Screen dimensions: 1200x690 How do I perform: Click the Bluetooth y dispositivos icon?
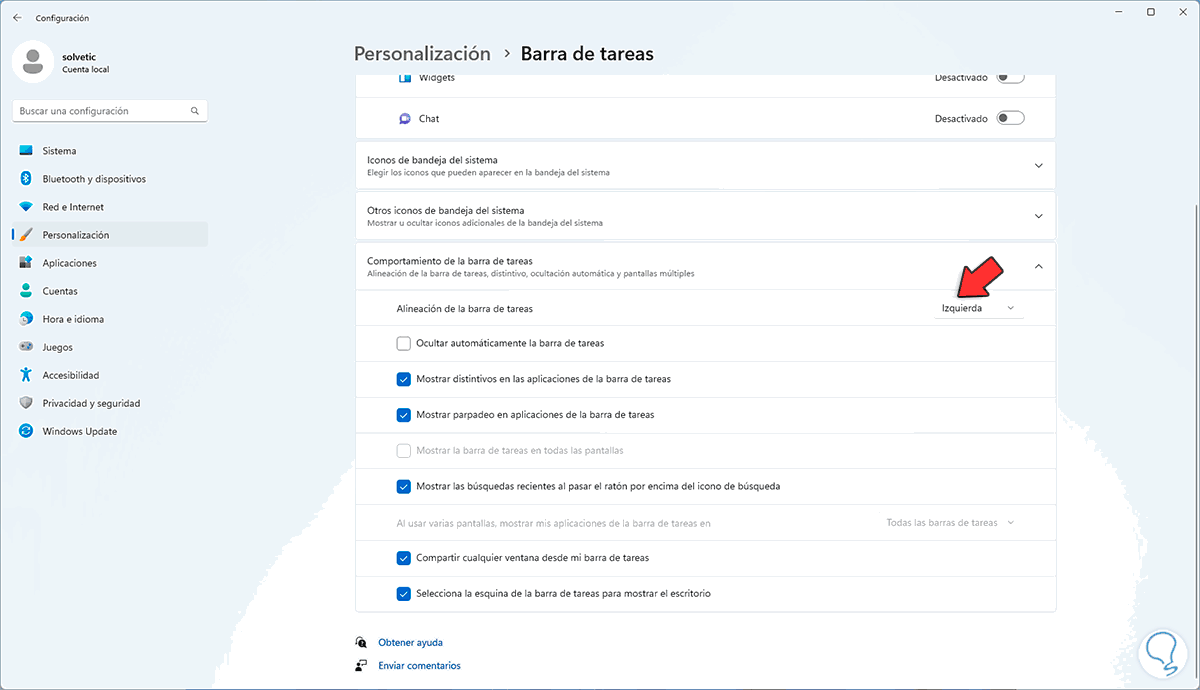(x=25, y=179)
